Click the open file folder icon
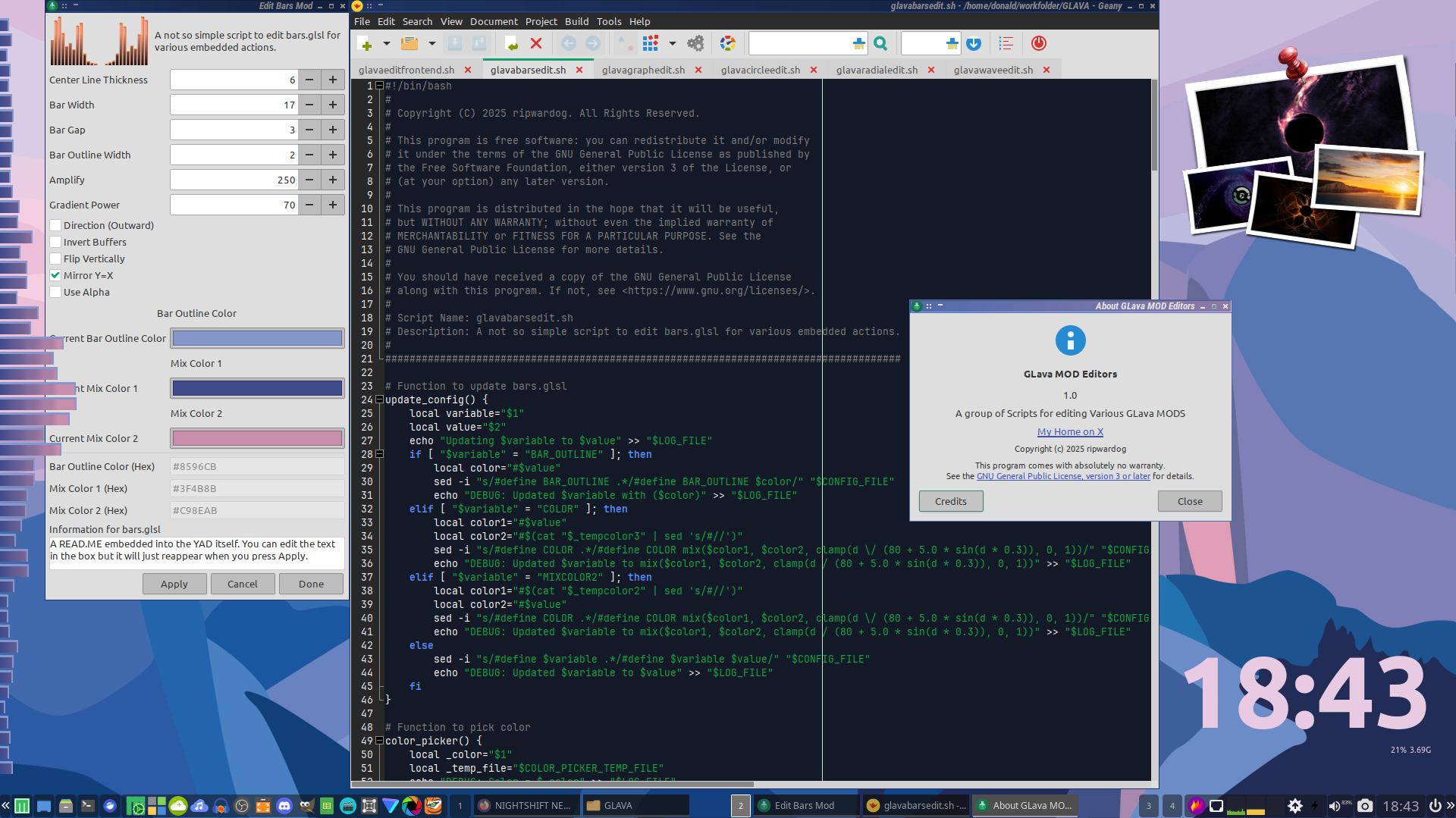The height and width of the screenshot is (818, 1456). click(x=409, y=44)
